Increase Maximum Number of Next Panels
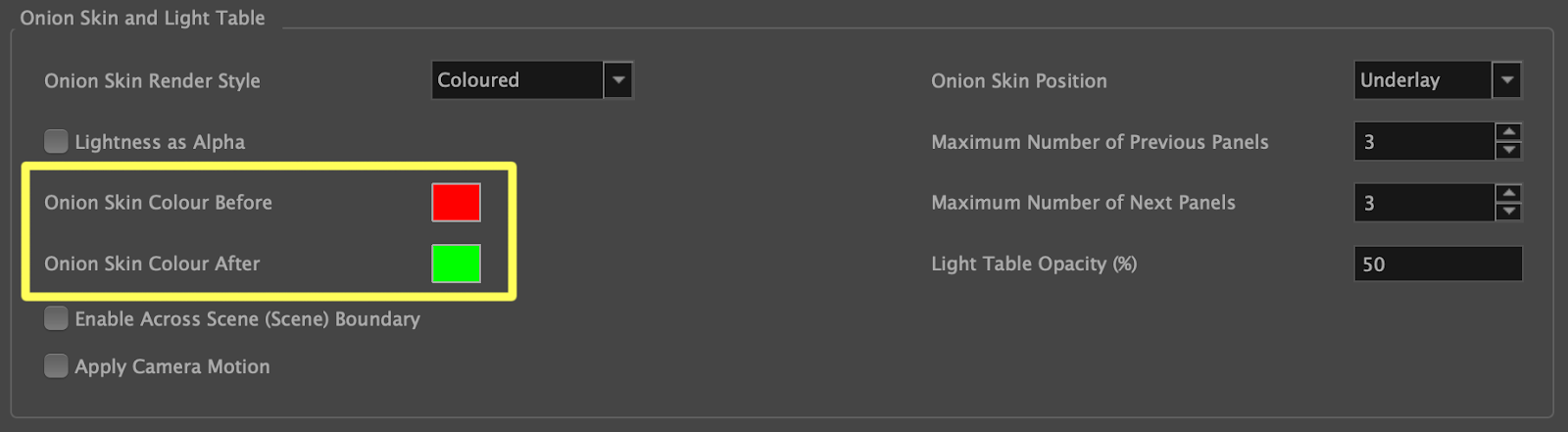 1509,193
